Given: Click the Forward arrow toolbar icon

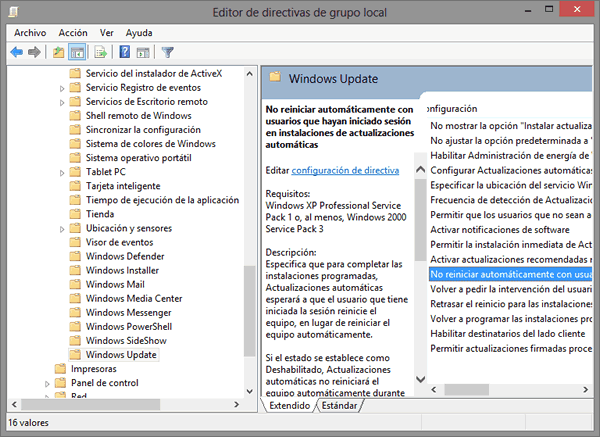Looking at the screenshot, I should (34, 52).
